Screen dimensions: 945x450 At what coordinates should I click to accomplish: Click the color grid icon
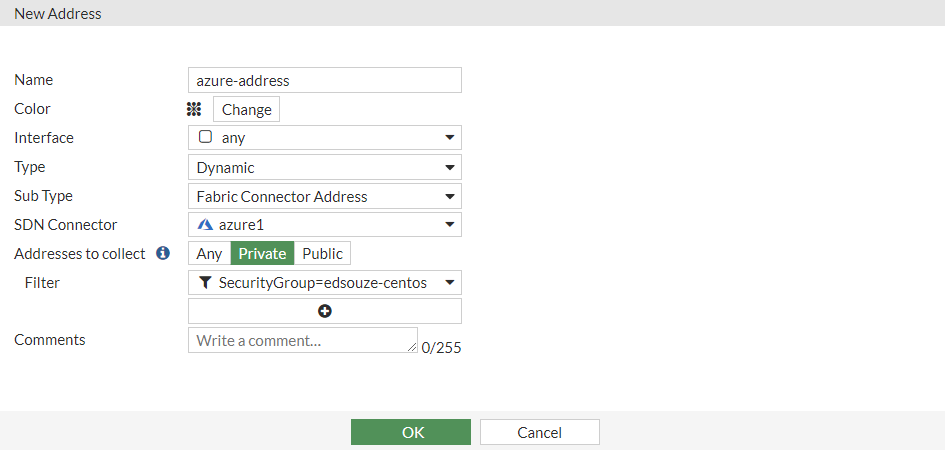[194, 109]
